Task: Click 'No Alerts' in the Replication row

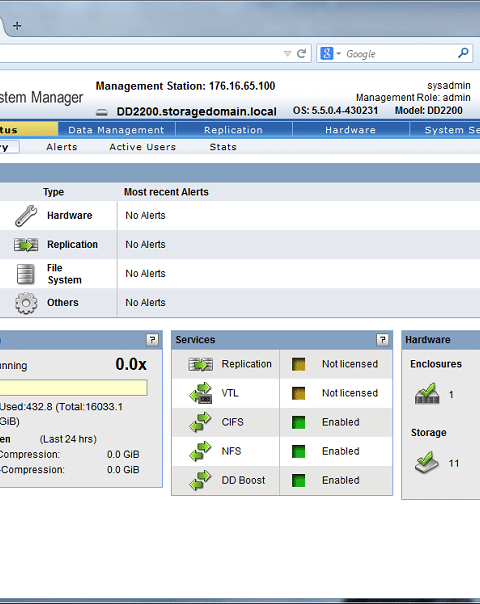Action: tap(145, 245)
